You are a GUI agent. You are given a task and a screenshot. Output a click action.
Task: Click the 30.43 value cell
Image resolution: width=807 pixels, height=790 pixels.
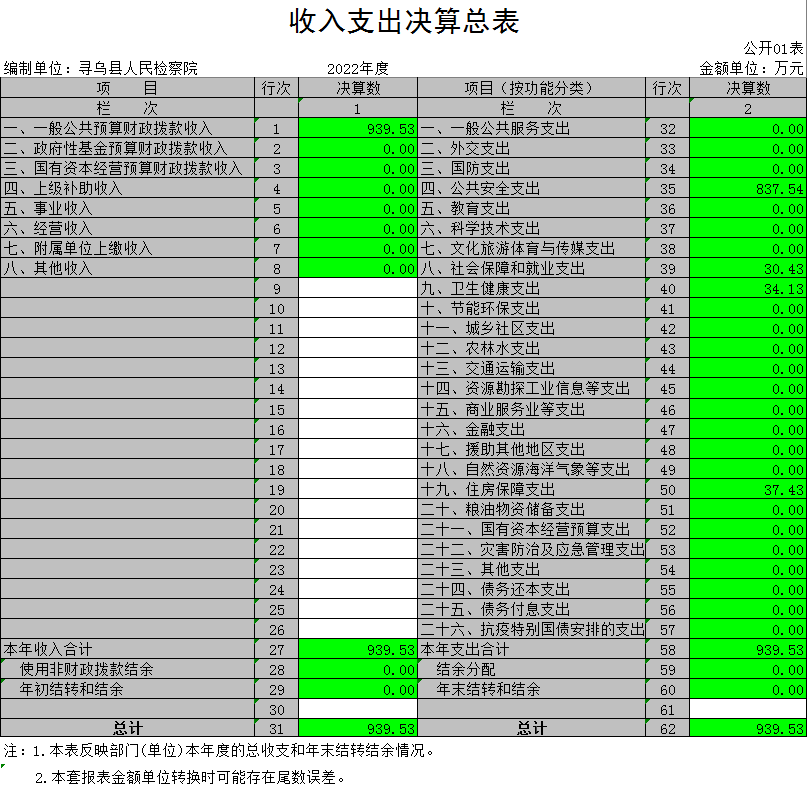click(748, 269)
